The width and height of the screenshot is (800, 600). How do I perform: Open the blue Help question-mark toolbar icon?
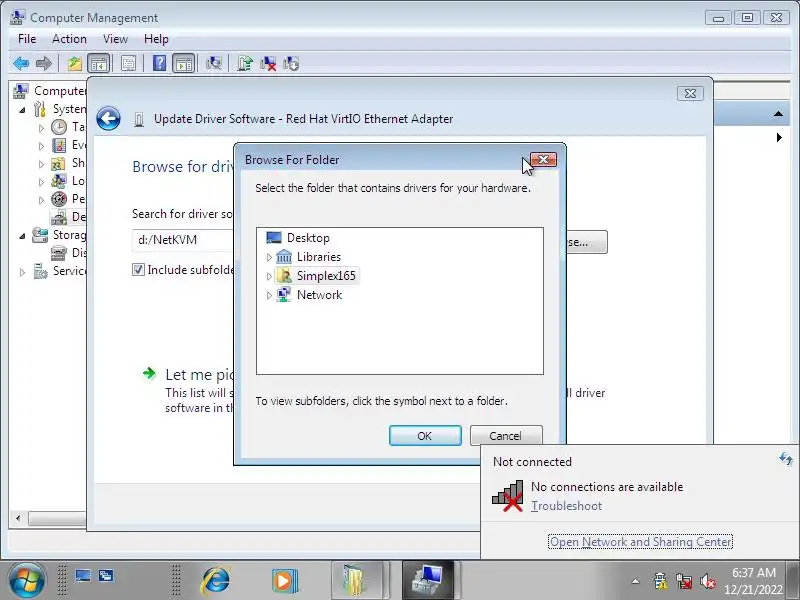click(x=159, y=63)
